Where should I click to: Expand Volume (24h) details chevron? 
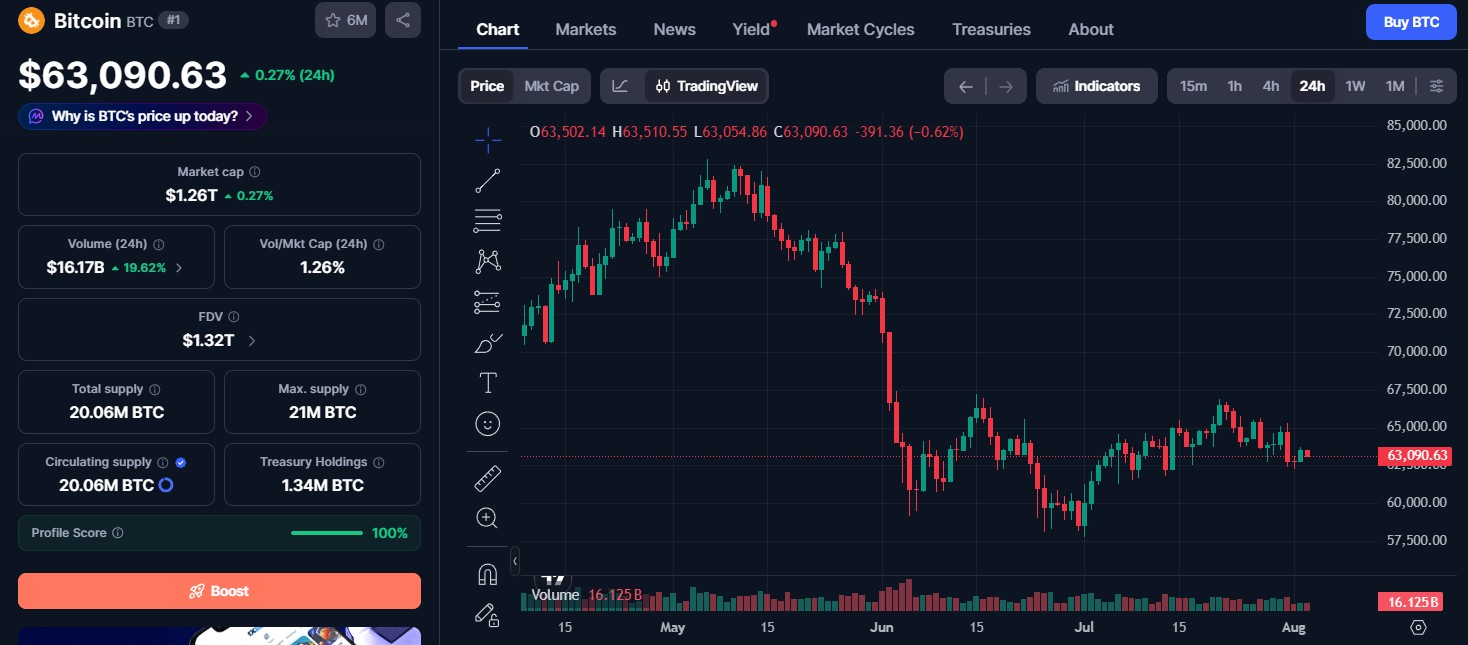point(179,268)
